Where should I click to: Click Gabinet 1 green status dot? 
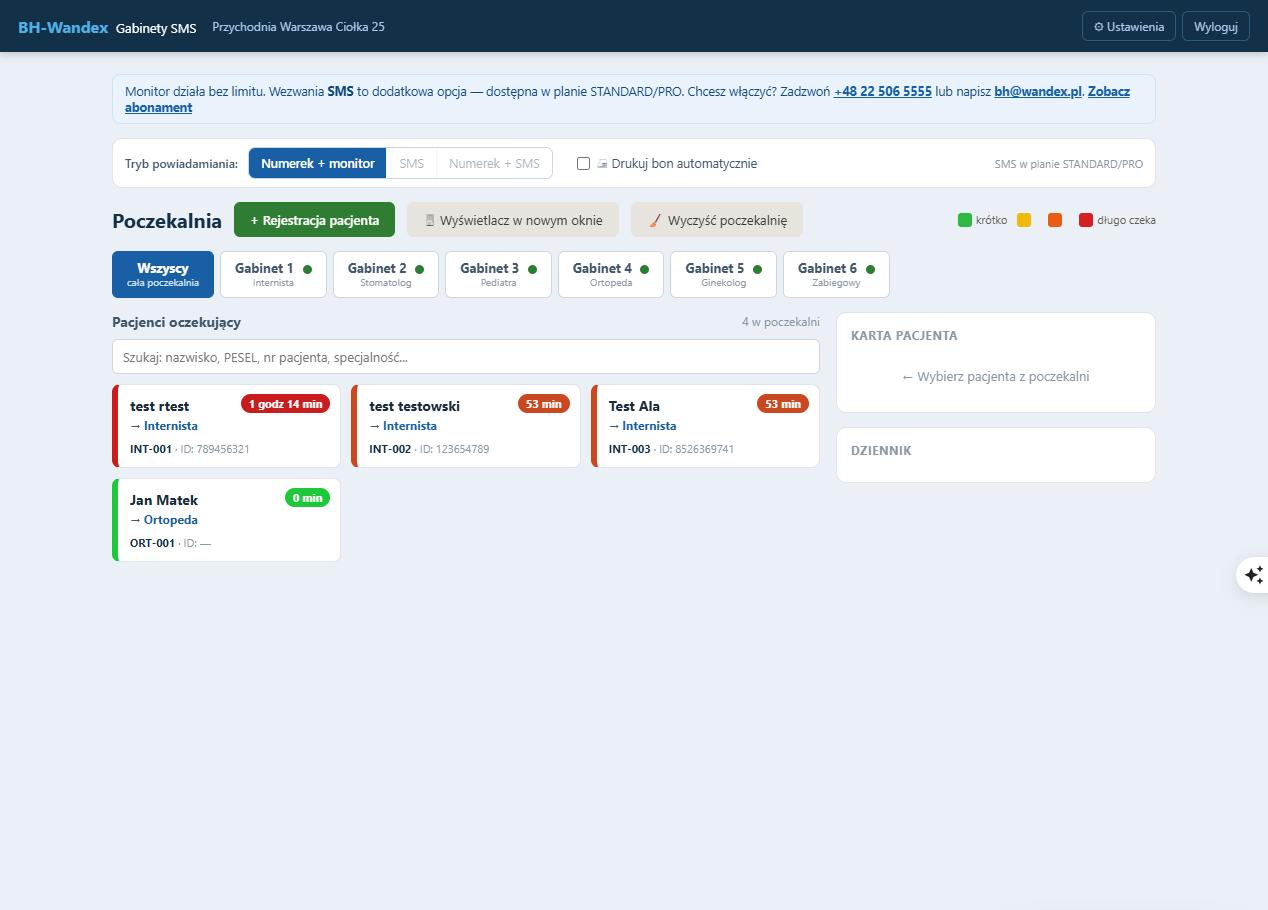pyautogui.click(x=307, y=269)
